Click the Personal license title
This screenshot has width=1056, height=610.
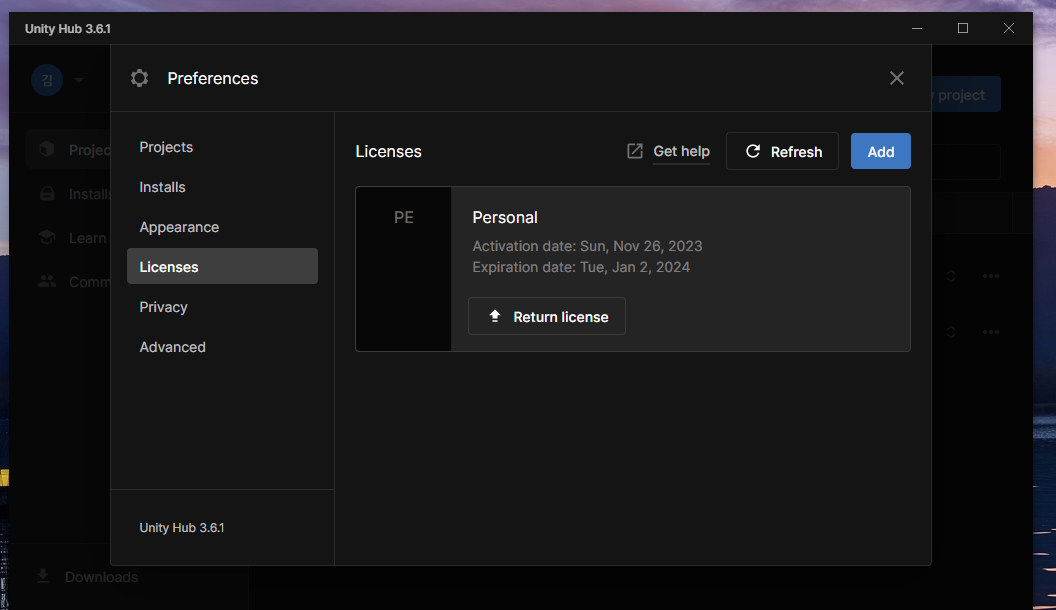(x=505, y=217)
